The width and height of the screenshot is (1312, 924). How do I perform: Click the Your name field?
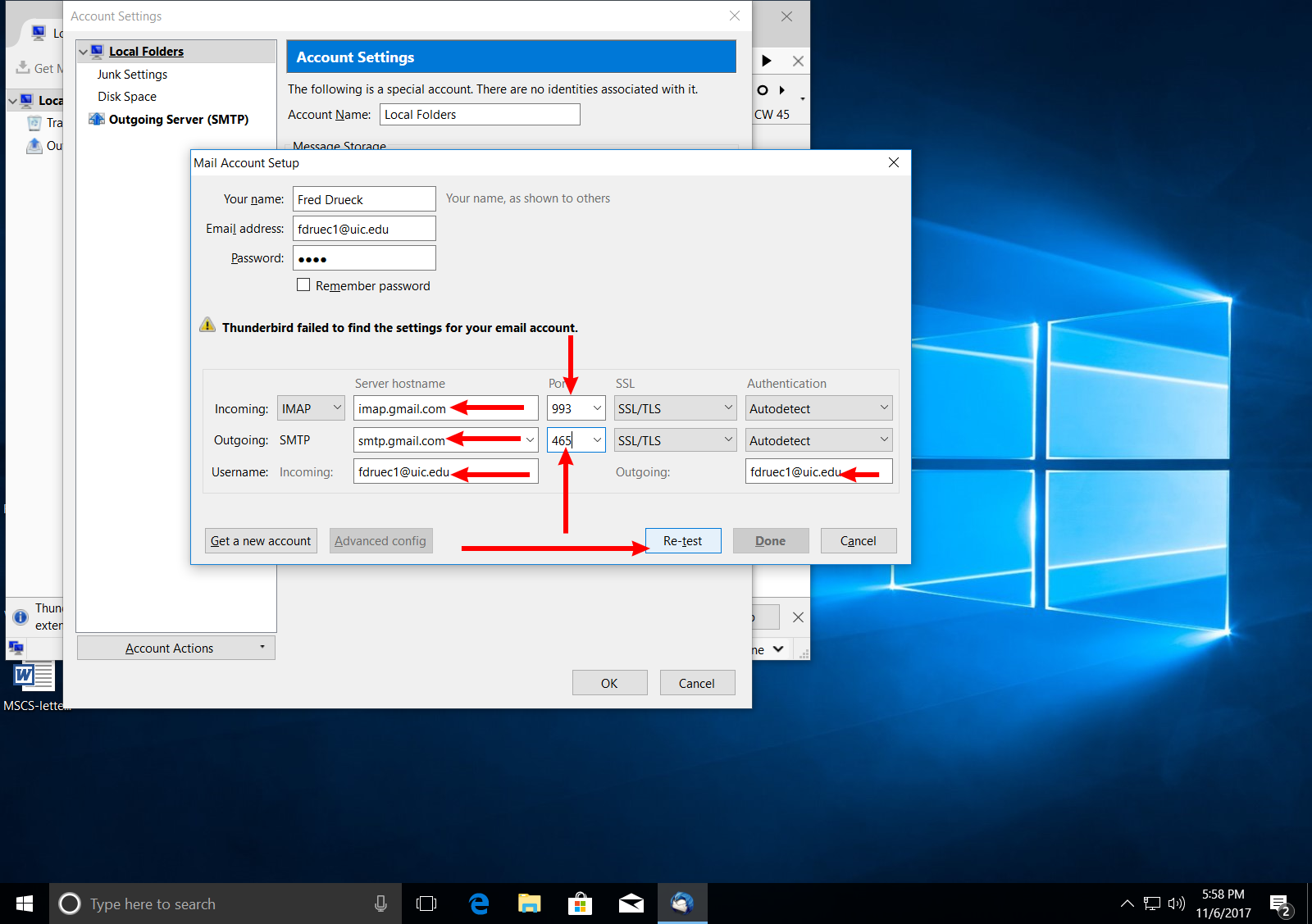pyautogui.click(x=364, y=199)
